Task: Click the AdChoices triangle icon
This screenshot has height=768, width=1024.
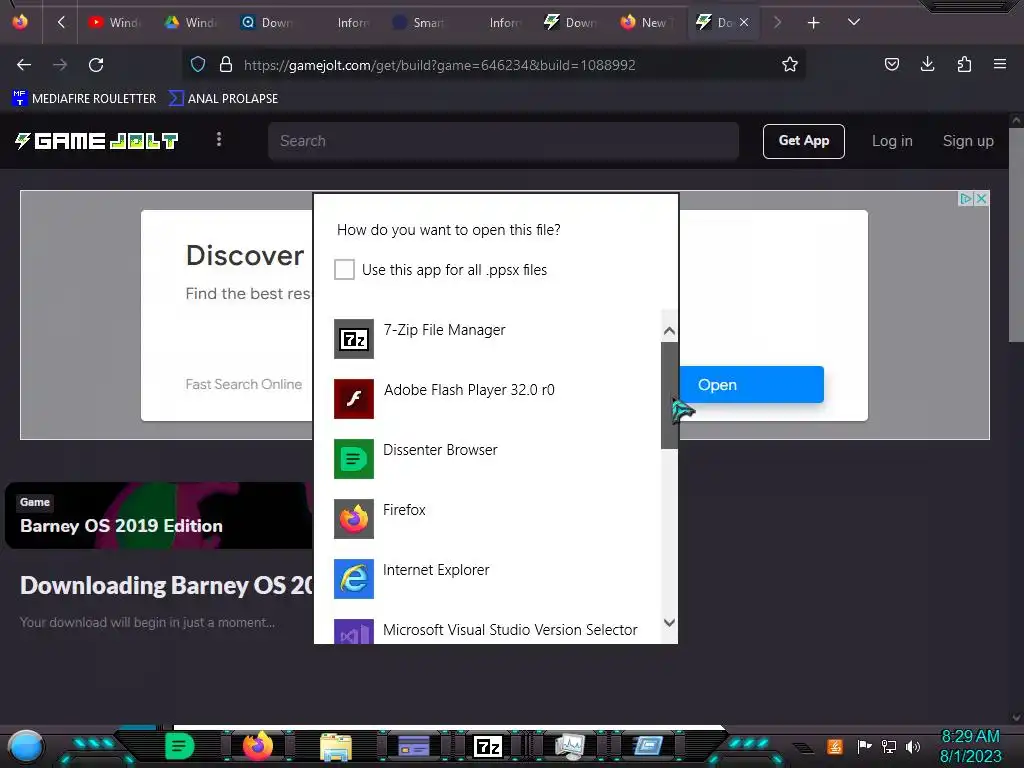Action: click(x=966, y=199)
